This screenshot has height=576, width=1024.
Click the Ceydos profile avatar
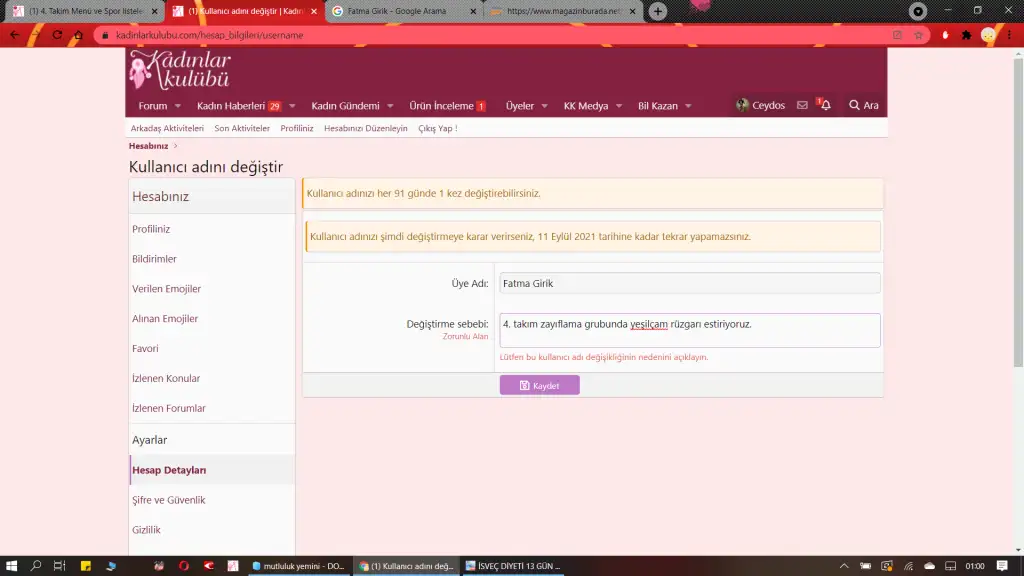[741, 104]
